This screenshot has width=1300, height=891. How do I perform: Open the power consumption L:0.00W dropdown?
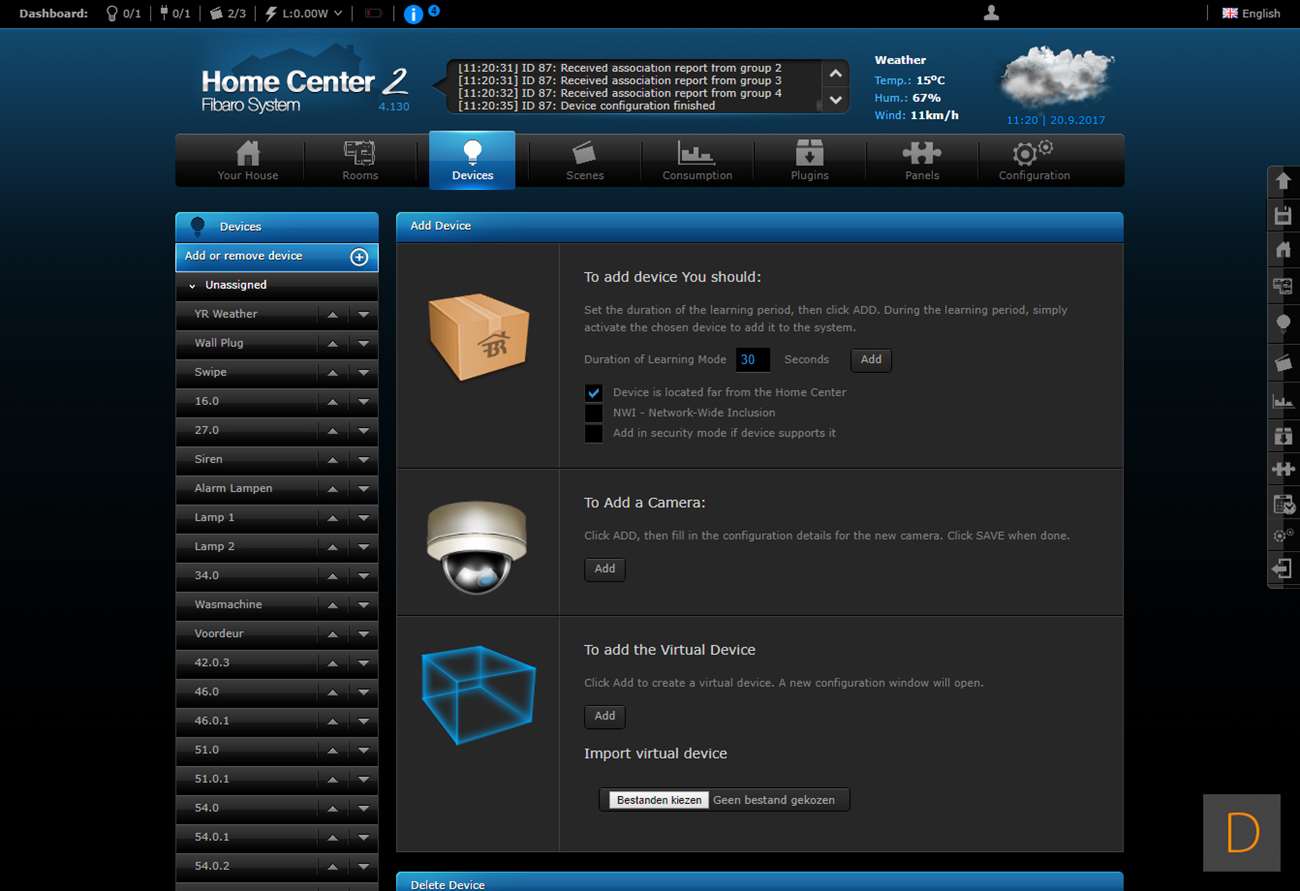[304, 14]
